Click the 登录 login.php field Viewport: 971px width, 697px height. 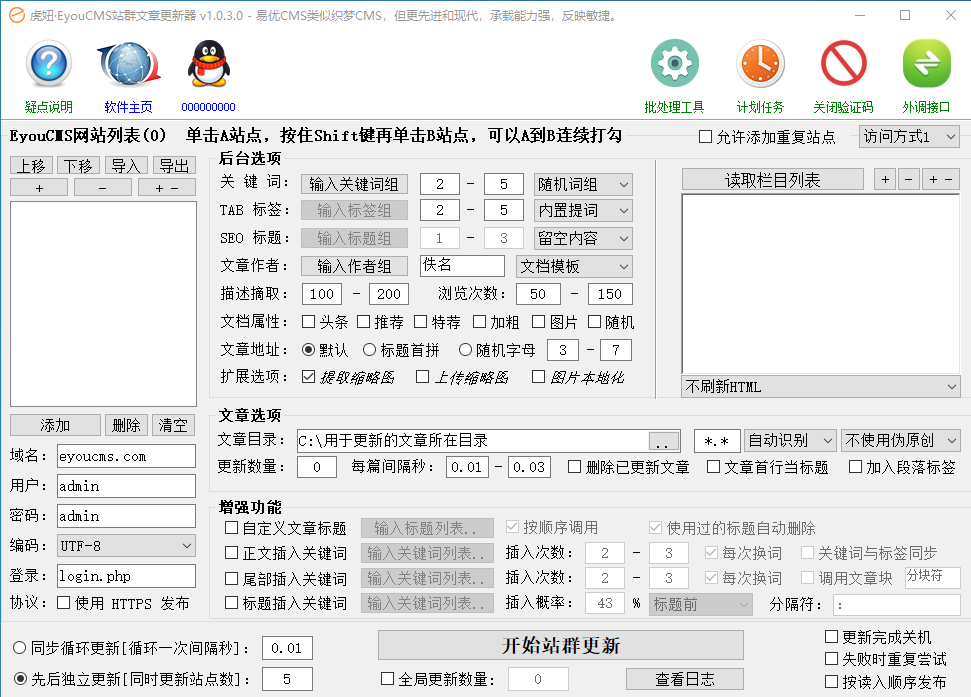click(126, 576)
